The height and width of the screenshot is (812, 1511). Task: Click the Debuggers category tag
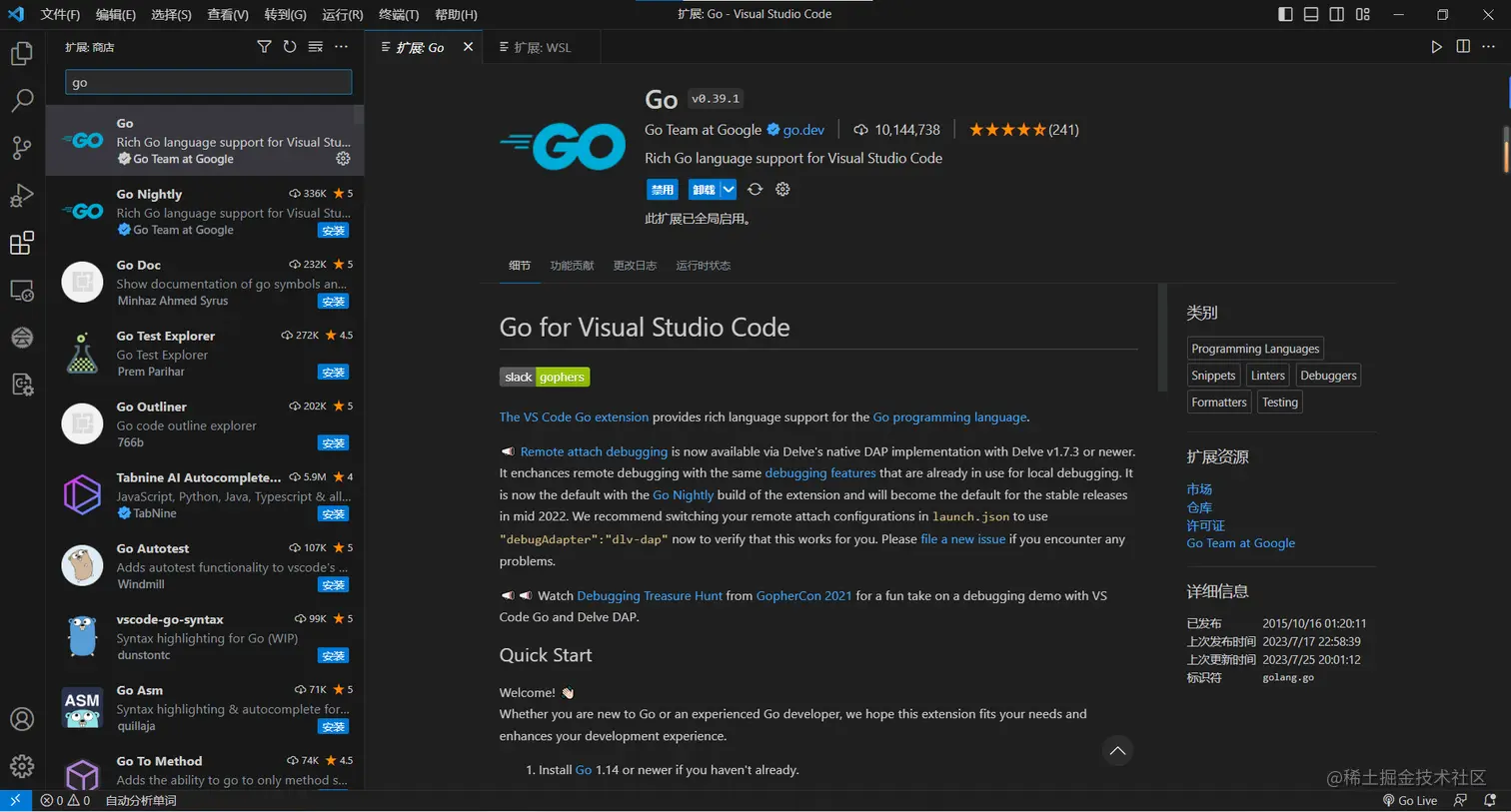coord(1328,376)
